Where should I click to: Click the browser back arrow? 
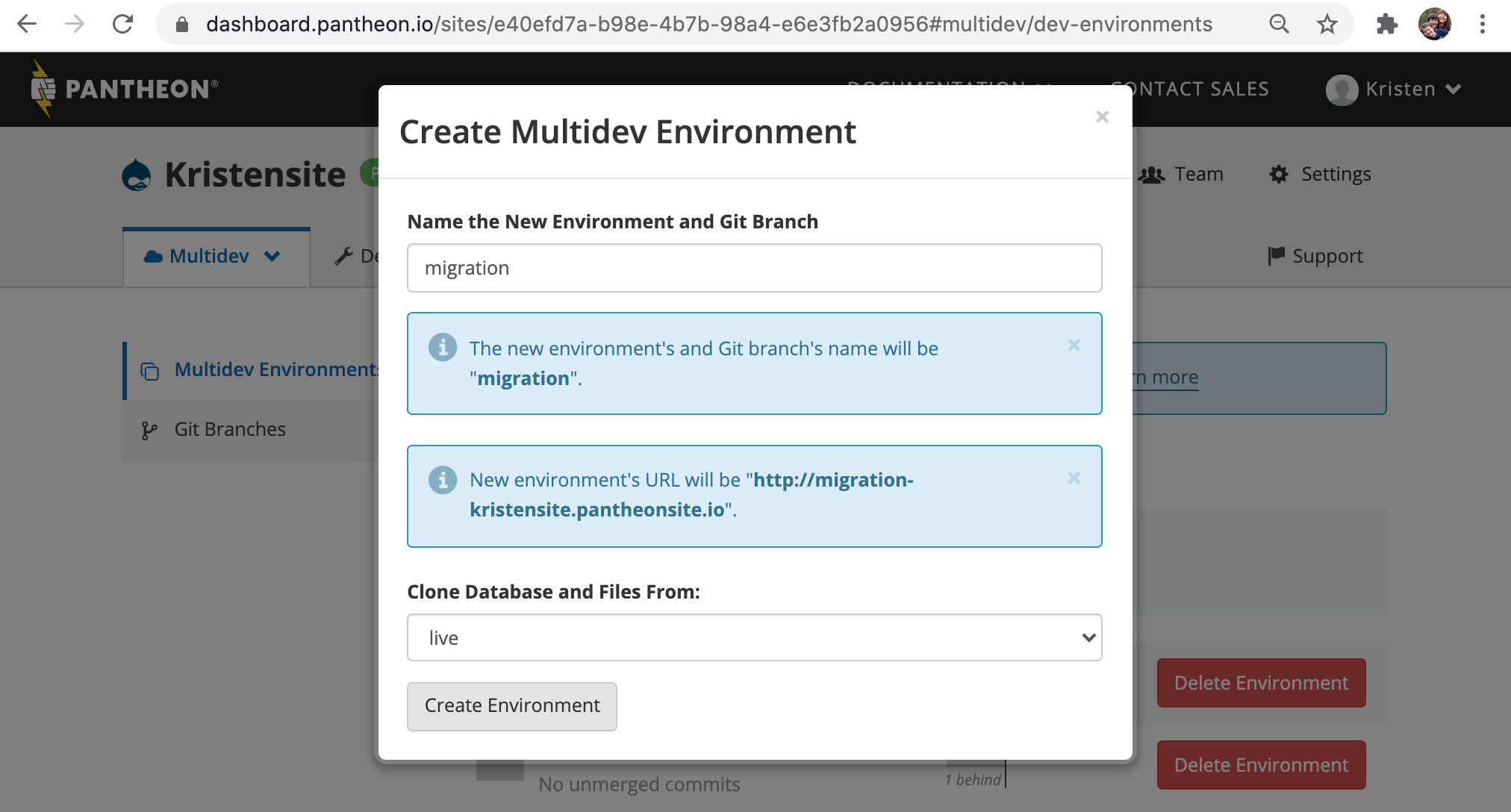click(27, 24)
